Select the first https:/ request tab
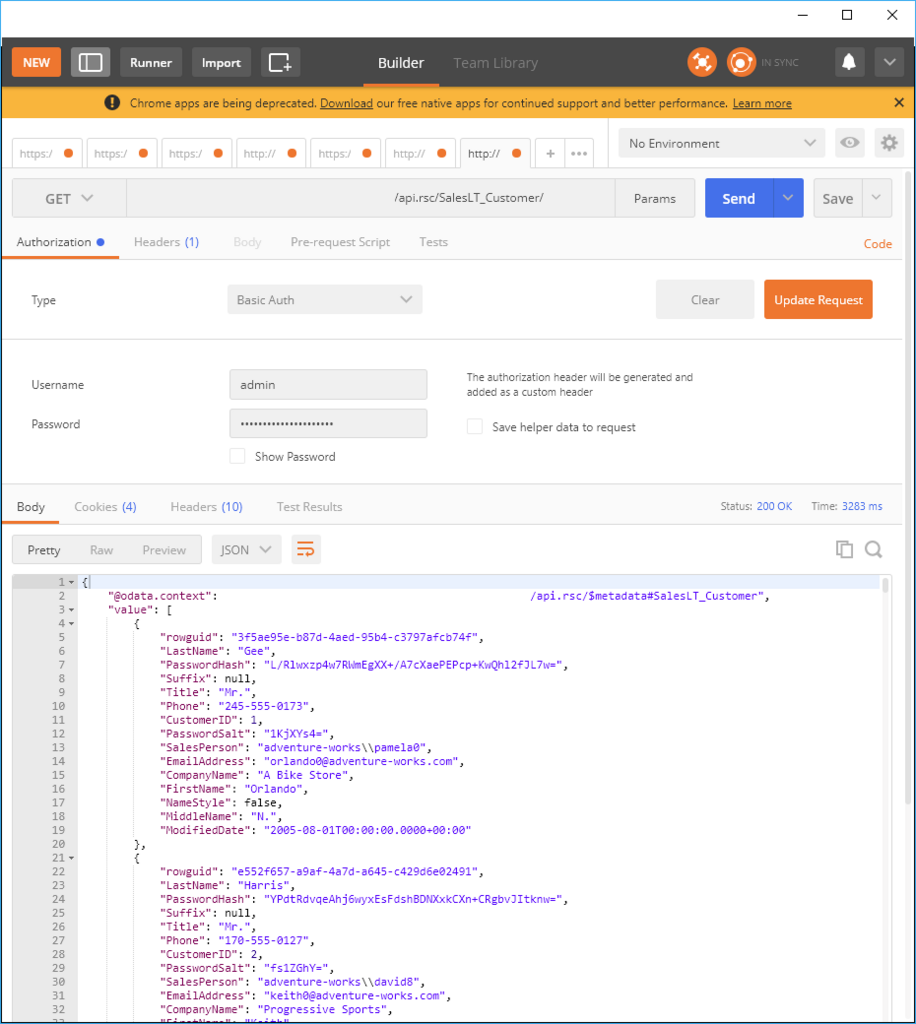This screenshot has width=916, height=1024. click(47, 153)
